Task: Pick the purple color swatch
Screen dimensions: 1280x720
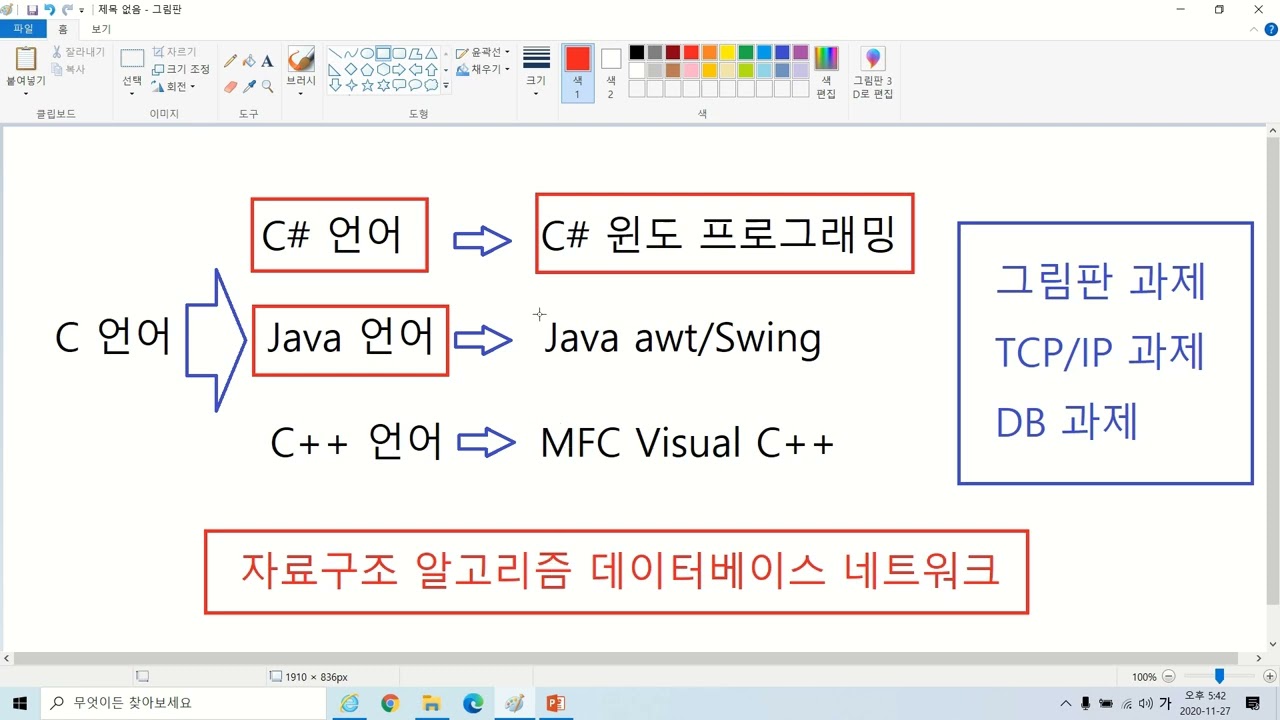Action: 800,52
